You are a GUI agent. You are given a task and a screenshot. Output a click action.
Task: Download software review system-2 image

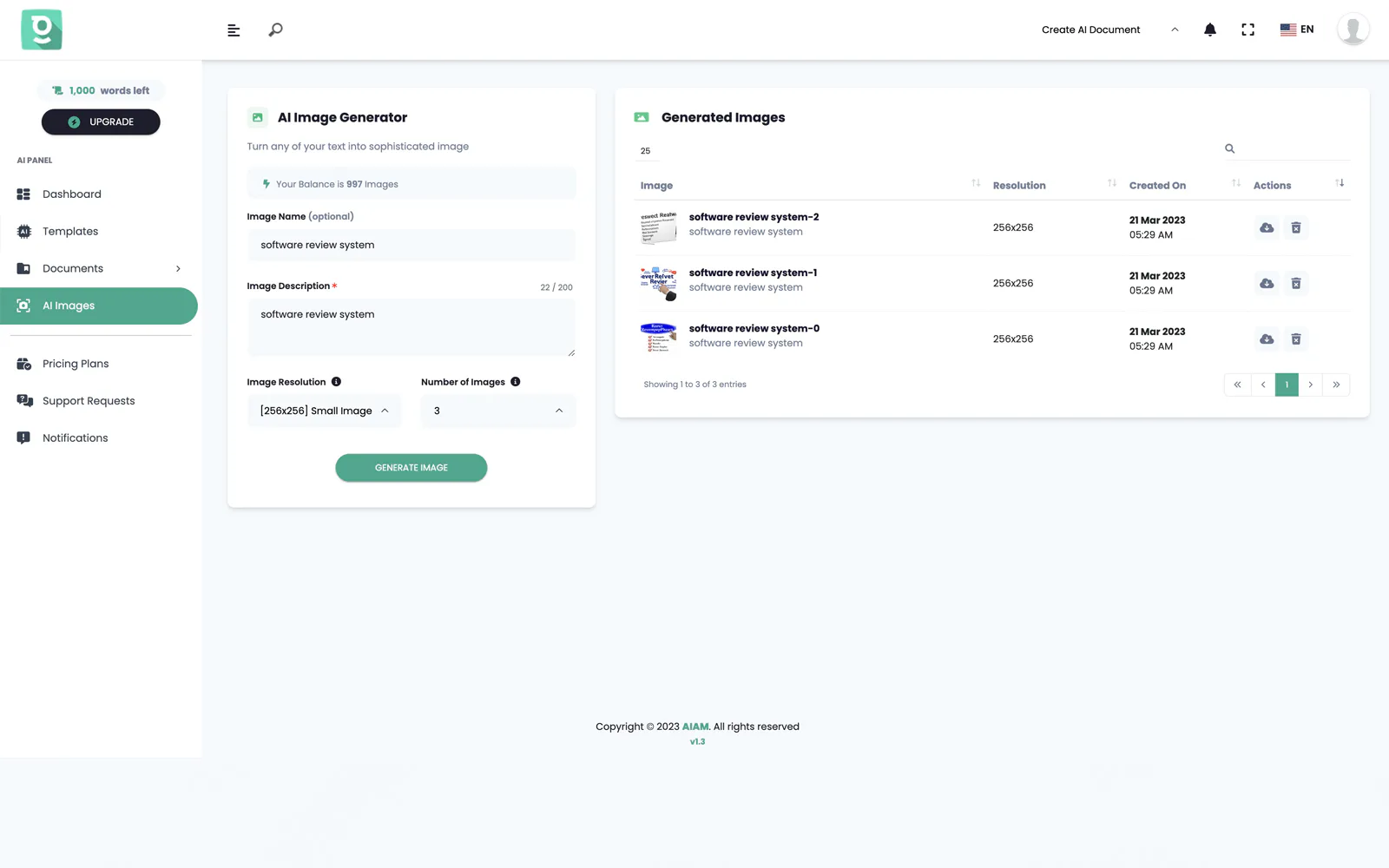[x=1267, y=227]
